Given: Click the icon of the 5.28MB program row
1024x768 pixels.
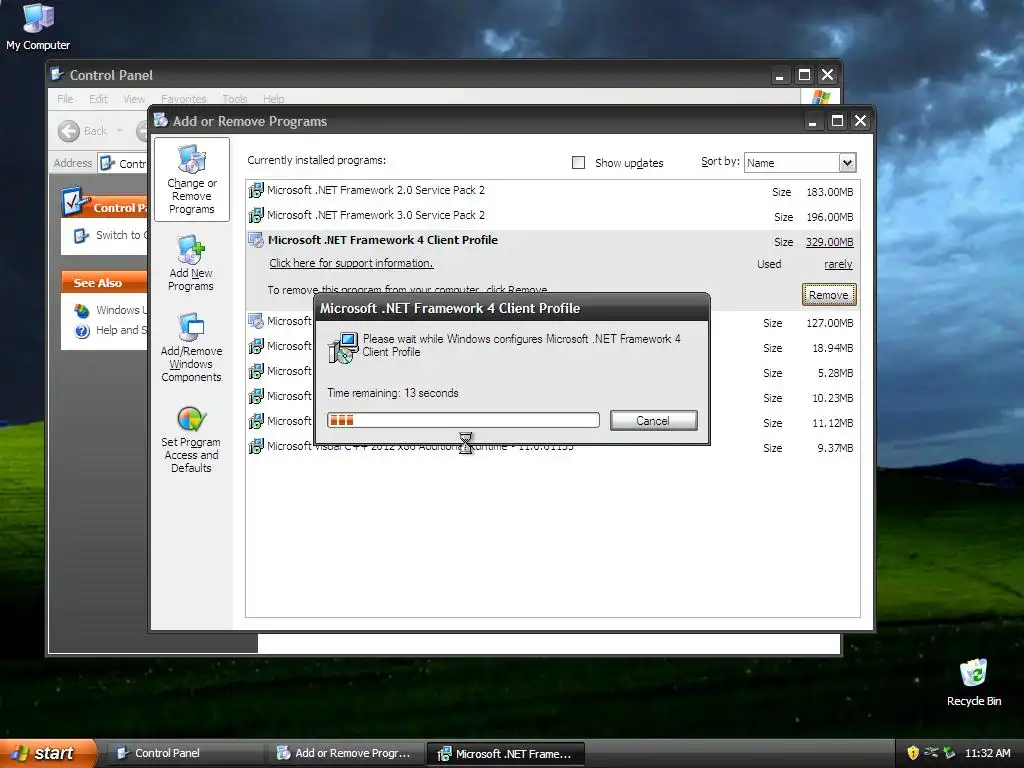Looking at the screenshot, I should tap(256, 371).
